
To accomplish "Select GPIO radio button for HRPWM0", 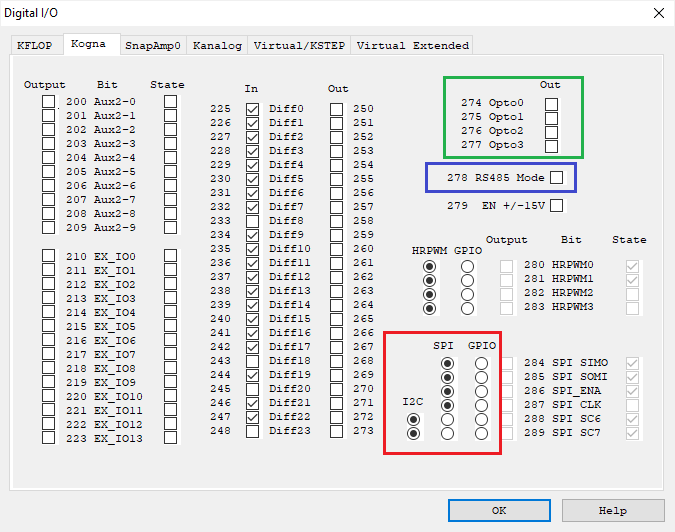I will (467, 267).
